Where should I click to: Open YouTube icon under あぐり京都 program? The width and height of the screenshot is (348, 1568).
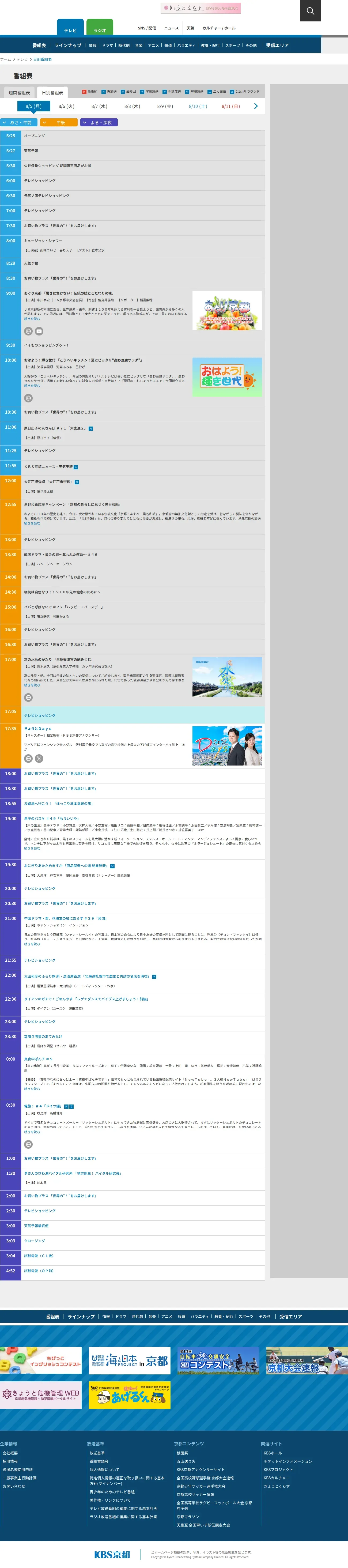[x=39, y=331]
